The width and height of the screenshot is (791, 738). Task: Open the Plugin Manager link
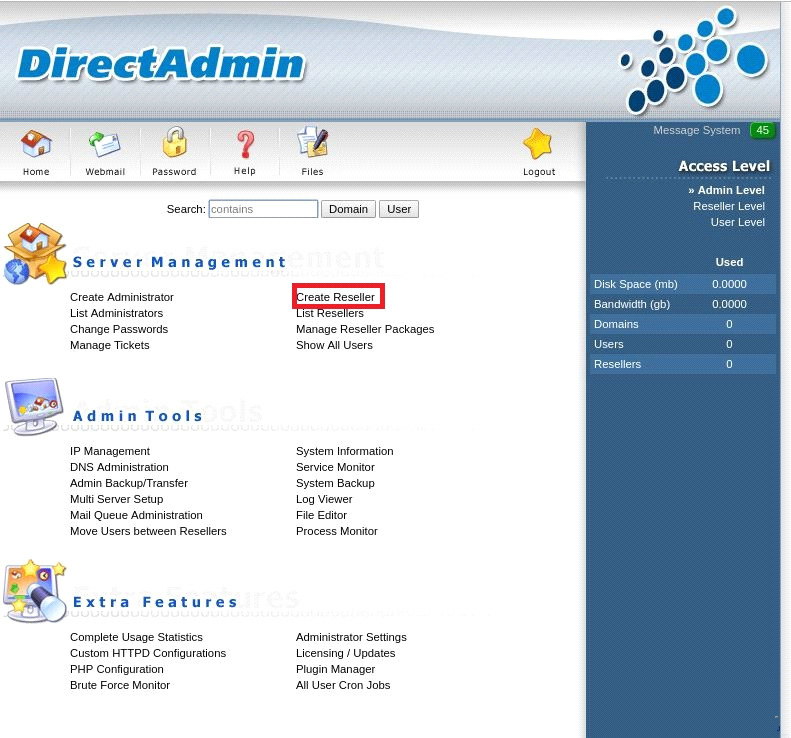pos(335,669)
